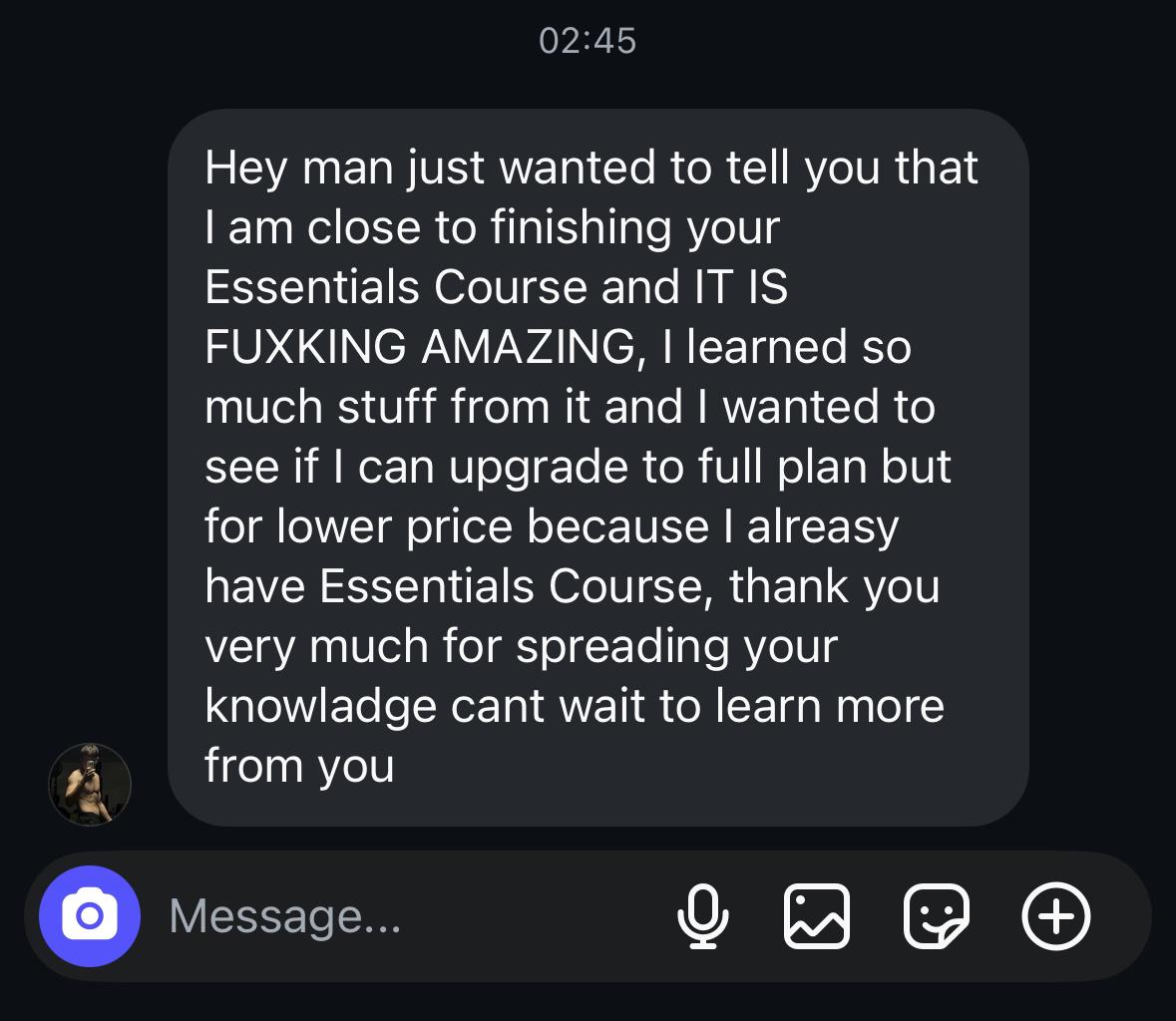
Task: Select the received message bubble
Action: 597,468
